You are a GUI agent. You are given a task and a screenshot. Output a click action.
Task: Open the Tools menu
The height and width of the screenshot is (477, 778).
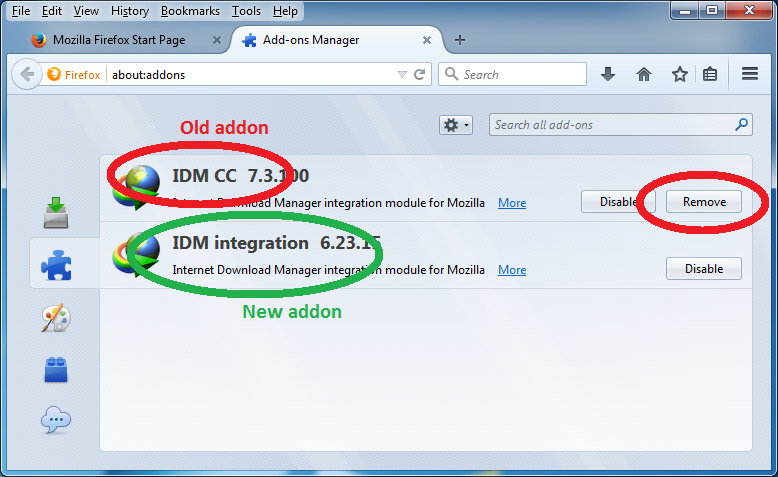(246, 11)
